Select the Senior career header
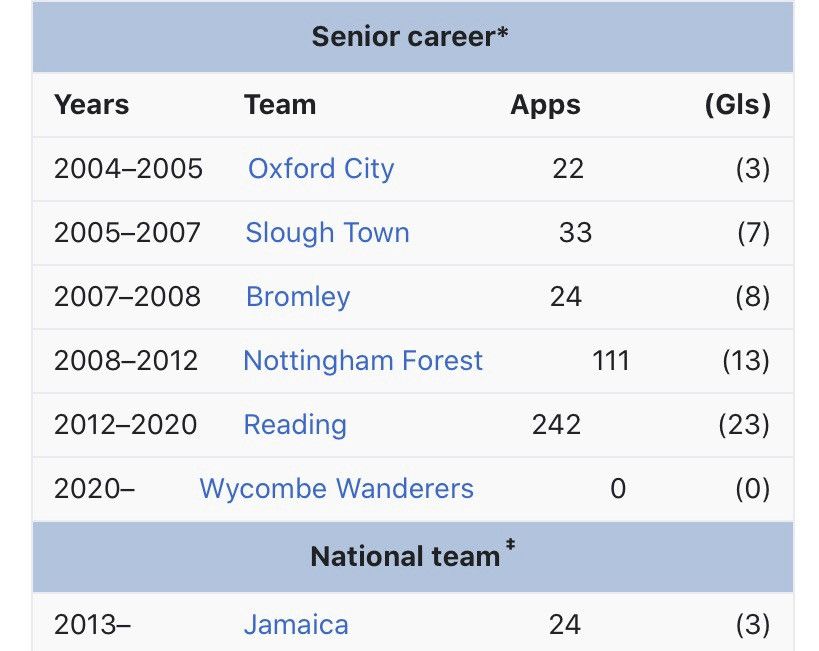The height and width of the screenshot is (651, 819). click(410, 37)
